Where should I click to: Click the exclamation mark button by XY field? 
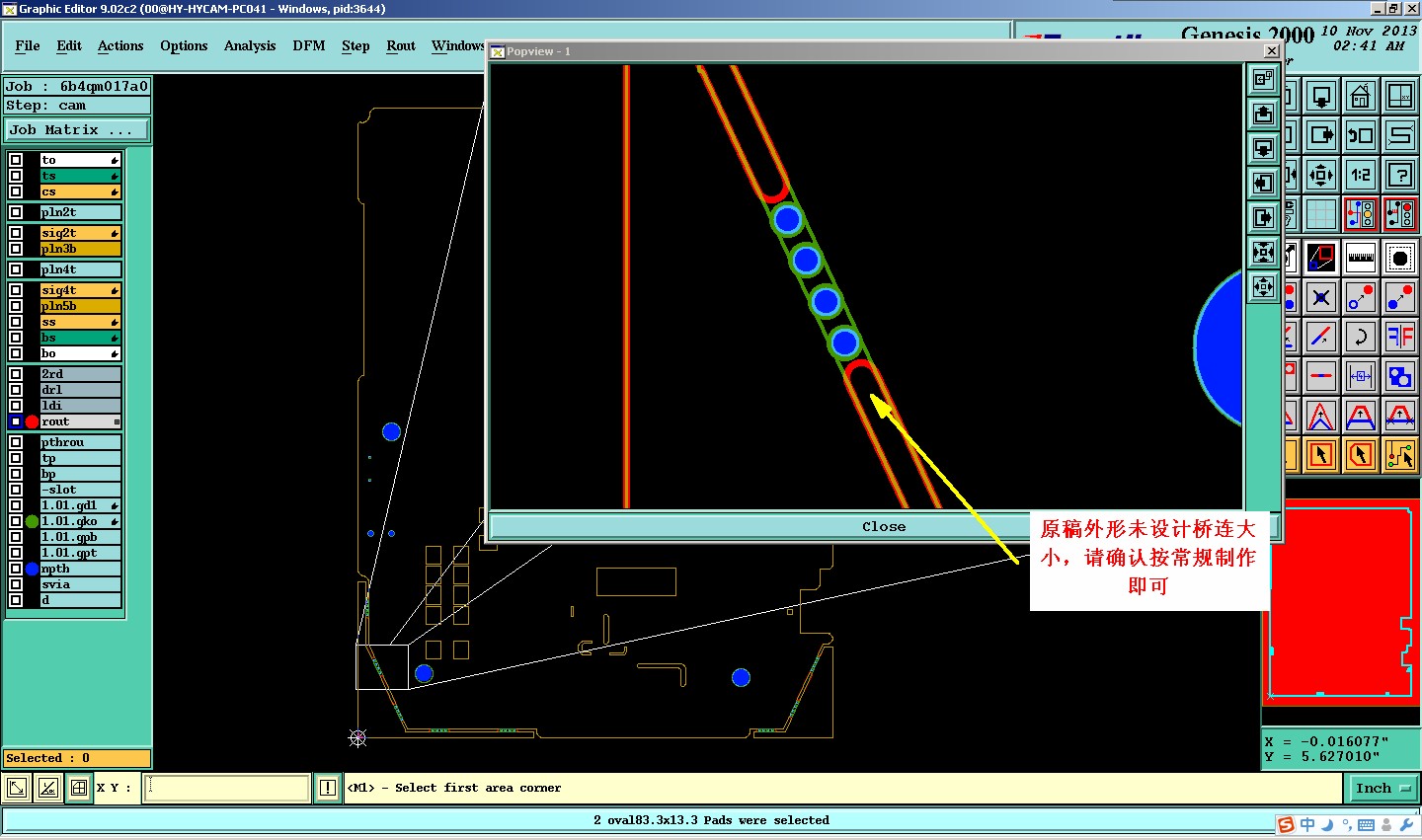point(328,788)
